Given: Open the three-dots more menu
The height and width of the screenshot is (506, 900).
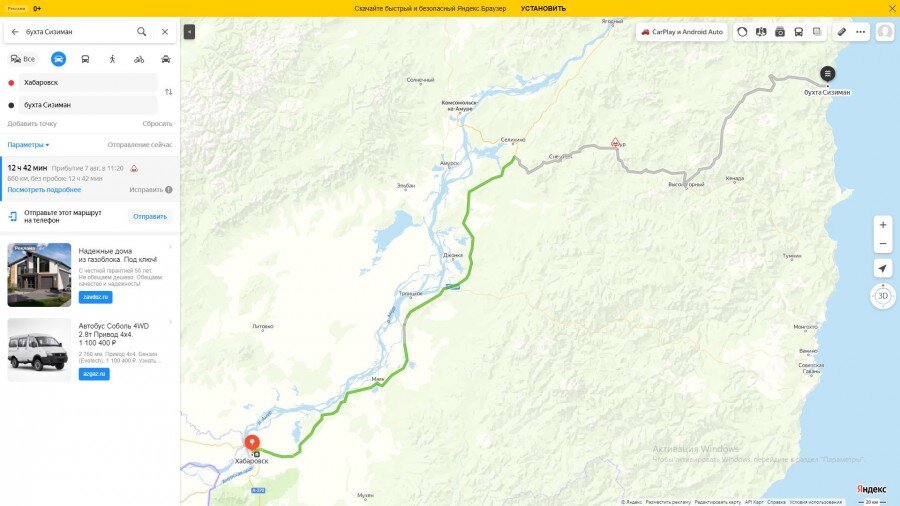Looking at the screenshot, I should coord(860,32).
